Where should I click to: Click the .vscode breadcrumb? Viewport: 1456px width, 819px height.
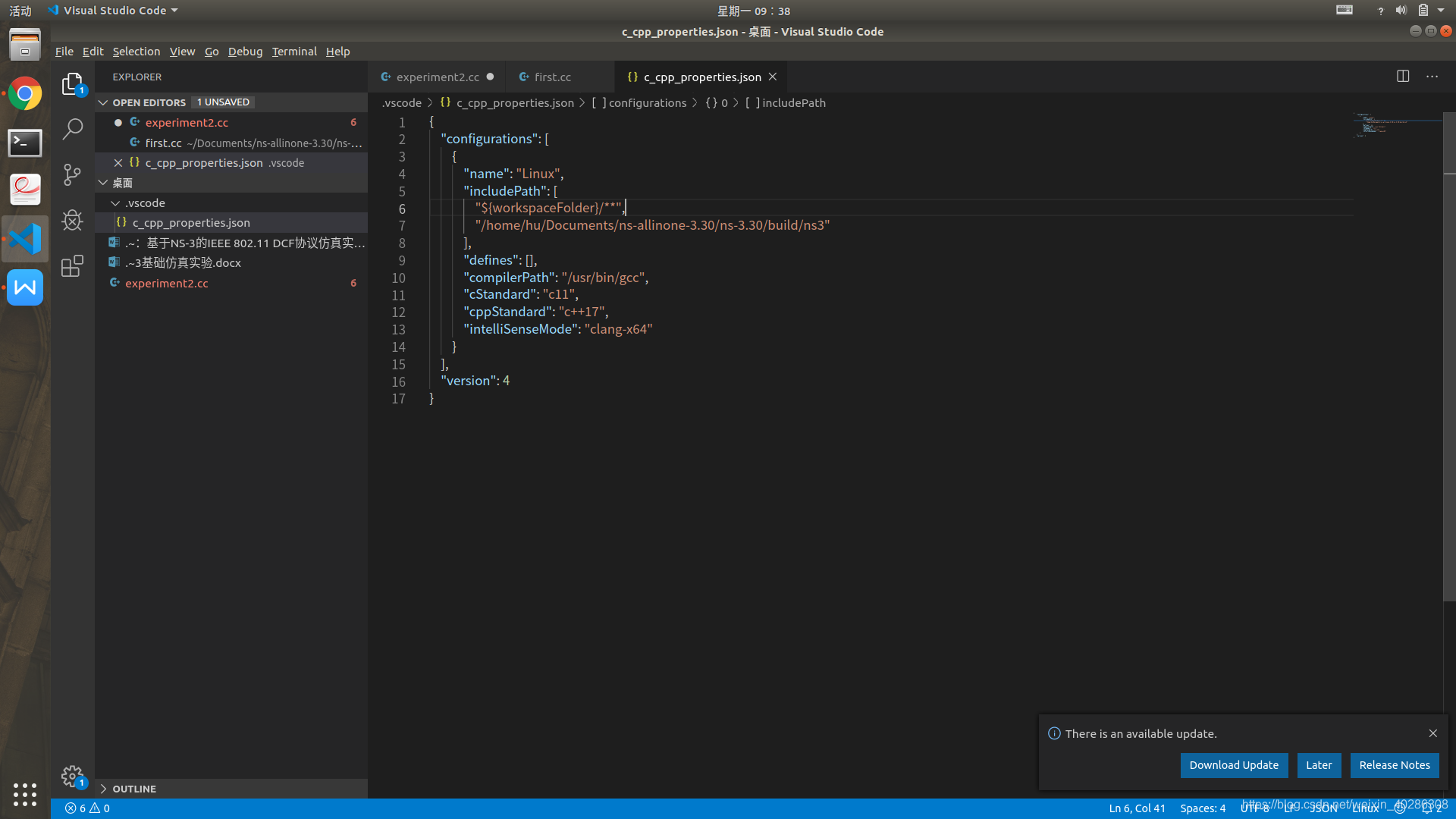coord(402,102)
